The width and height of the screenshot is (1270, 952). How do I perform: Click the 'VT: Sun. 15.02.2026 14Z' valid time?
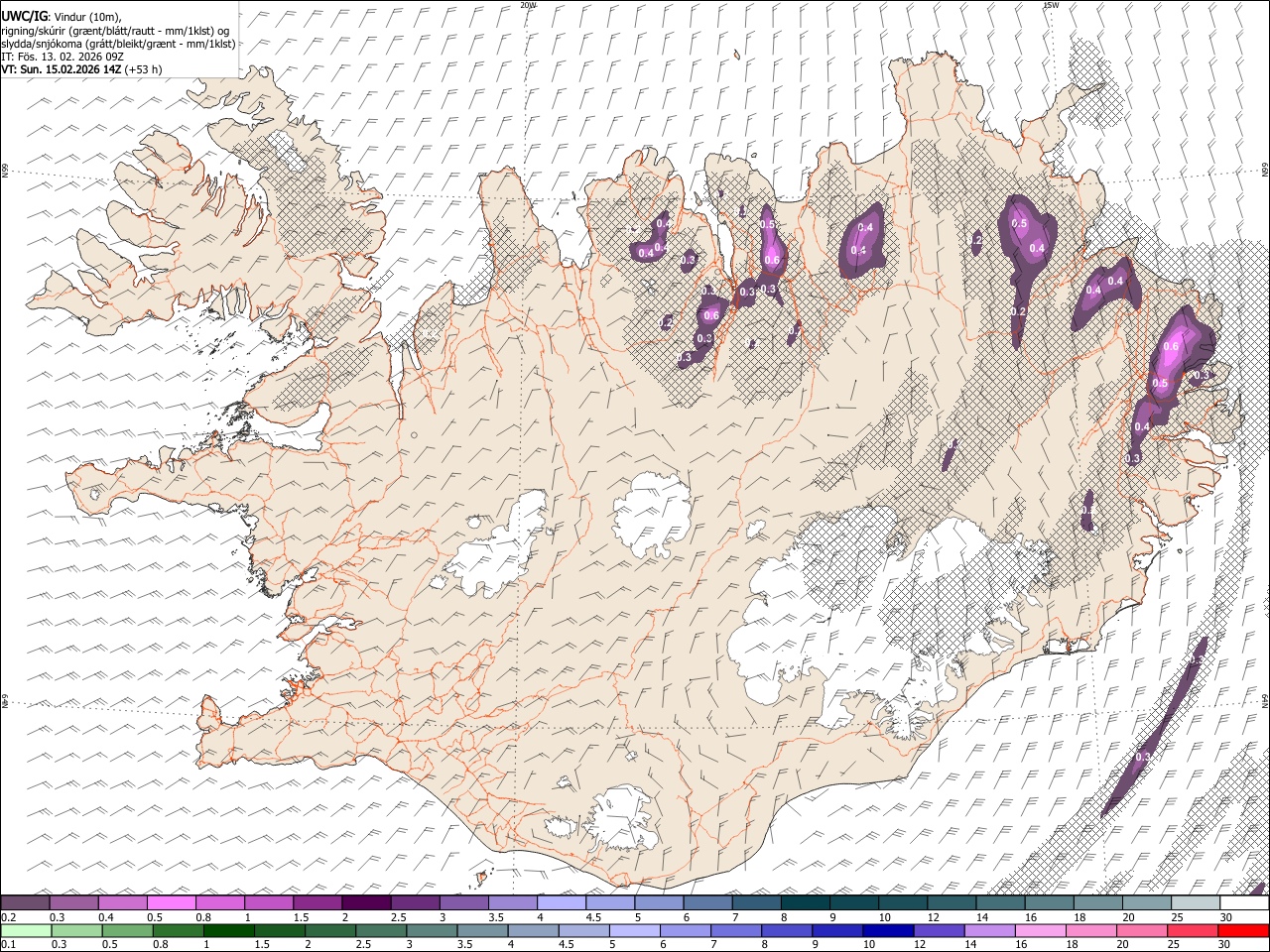62,69
